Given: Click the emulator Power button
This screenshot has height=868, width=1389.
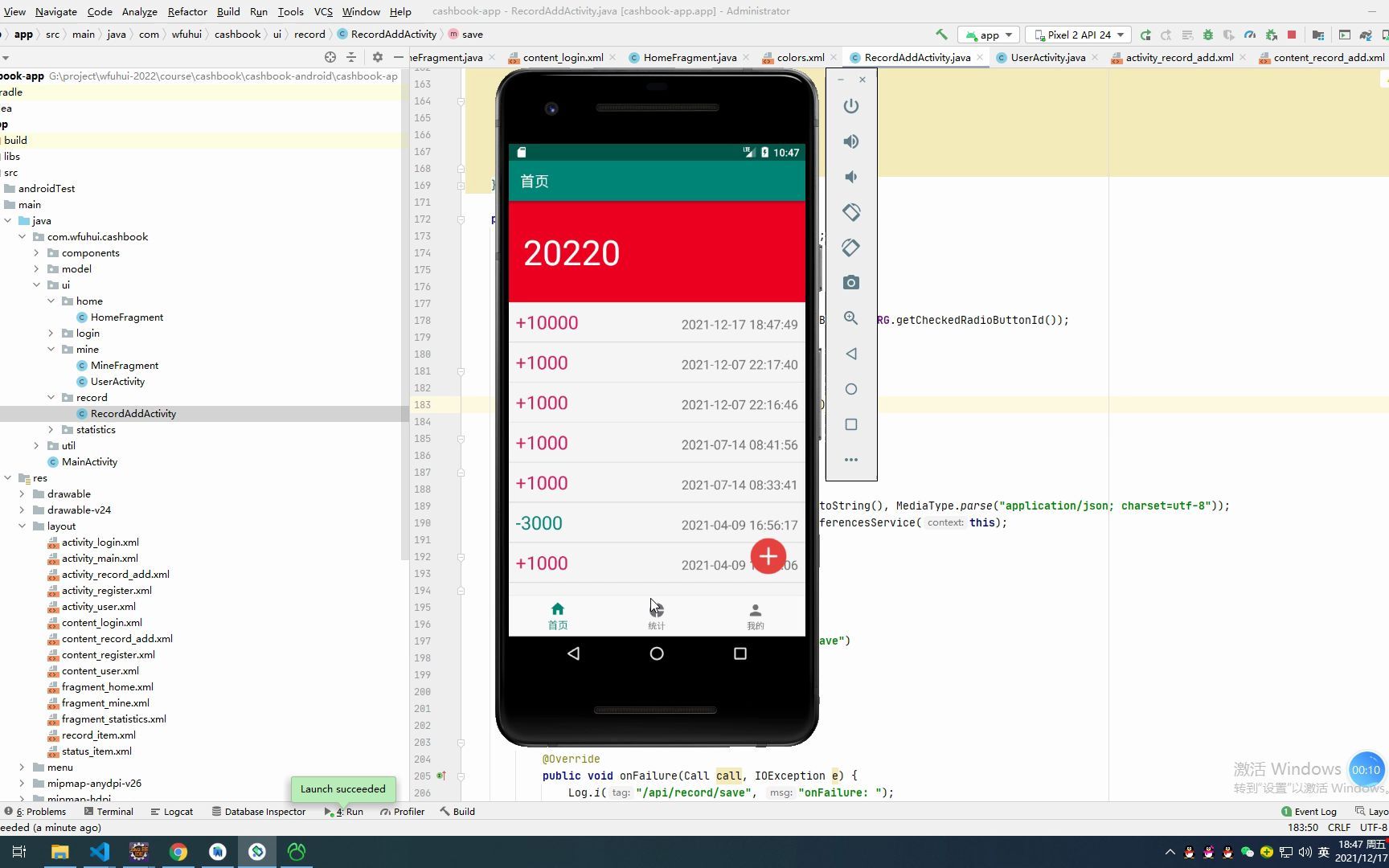Looking at the screenshot, I should pyautogui.click(x=851, y=106).
